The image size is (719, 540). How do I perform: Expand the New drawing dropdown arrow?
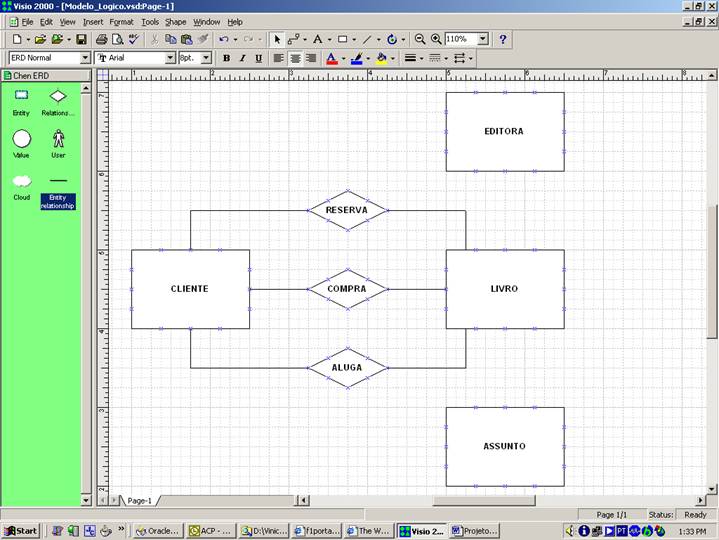click(x=28, y=40)
